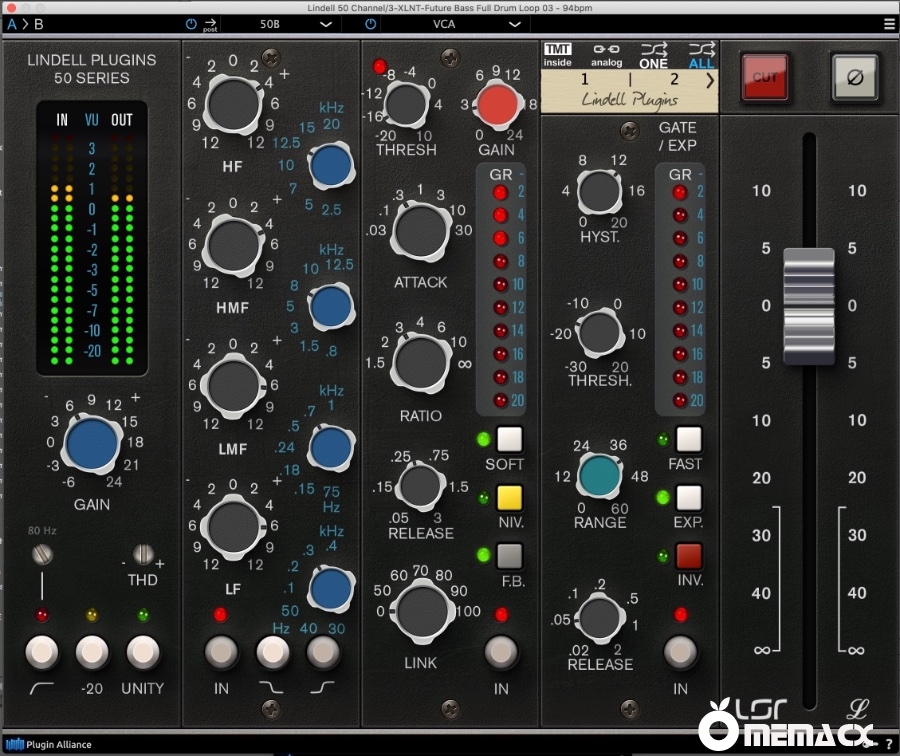Image resolution: width=900 pixels, height=756 pixels.
Task: Open the hamburger menu at top right
Action: pyautogui.click(x=889, y=23)
